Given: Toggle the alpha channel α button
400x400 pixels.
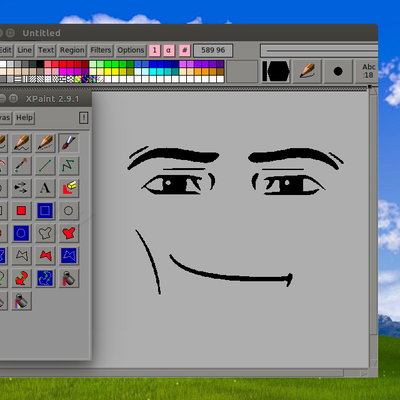Looking at the screenshot, I should click(169, 51).
